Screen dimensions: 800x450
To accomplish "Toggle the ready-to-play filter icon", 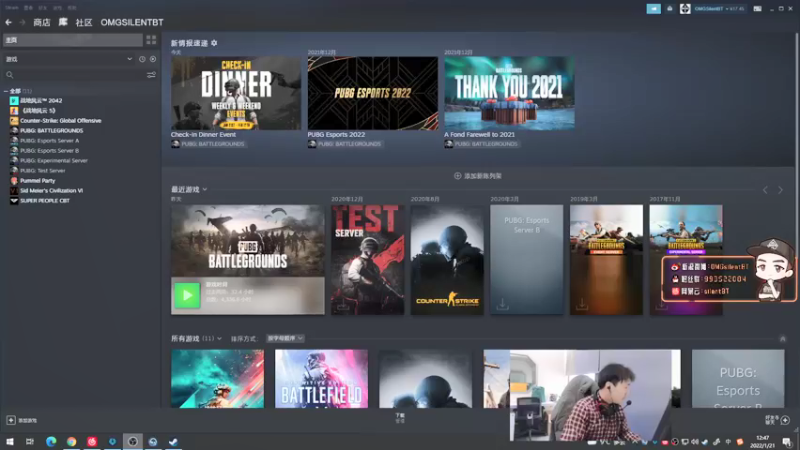I will click(x=153, y=59).
